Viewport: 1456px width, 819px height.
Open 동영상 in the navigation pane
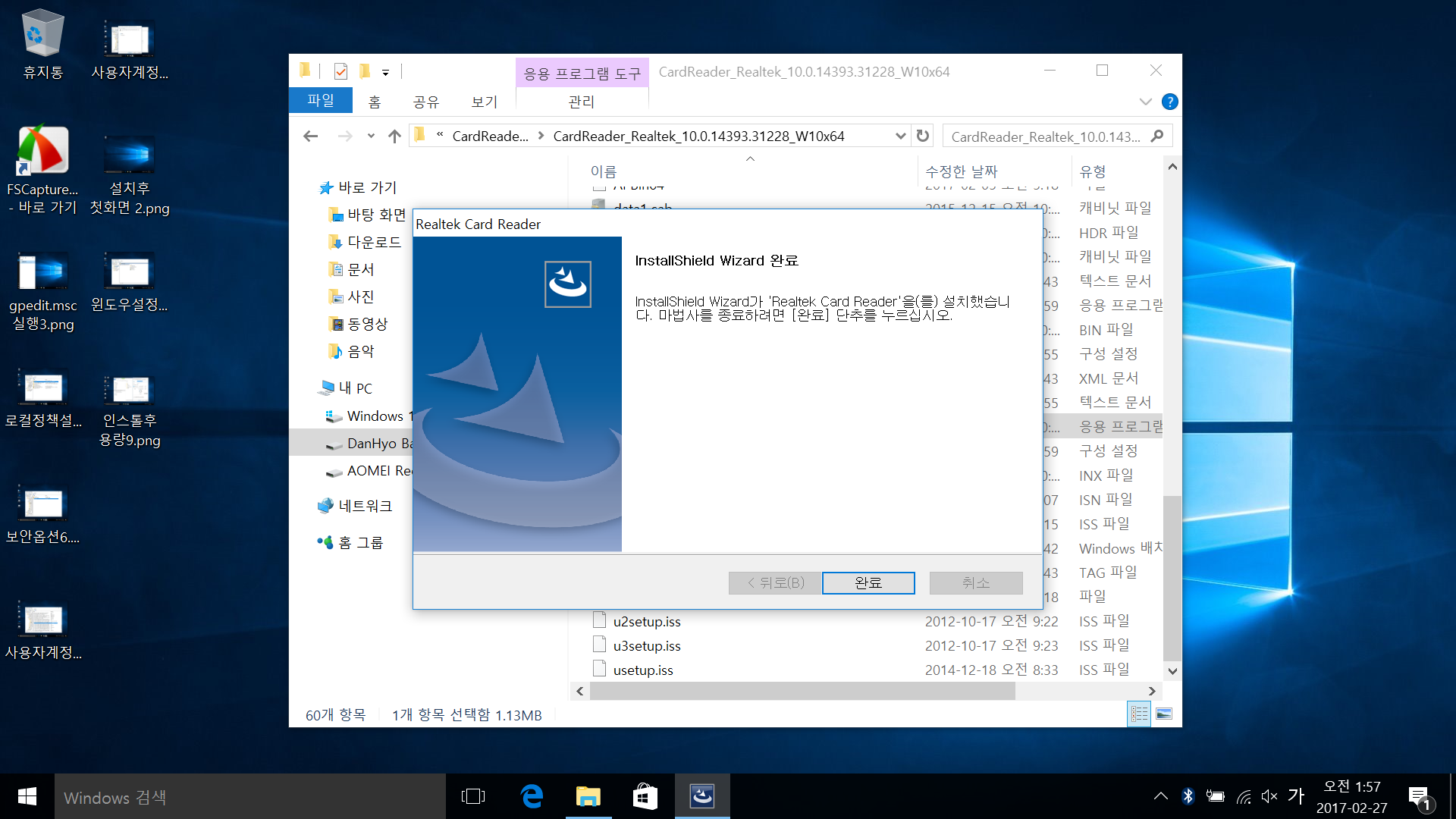(x=359, y=324)
